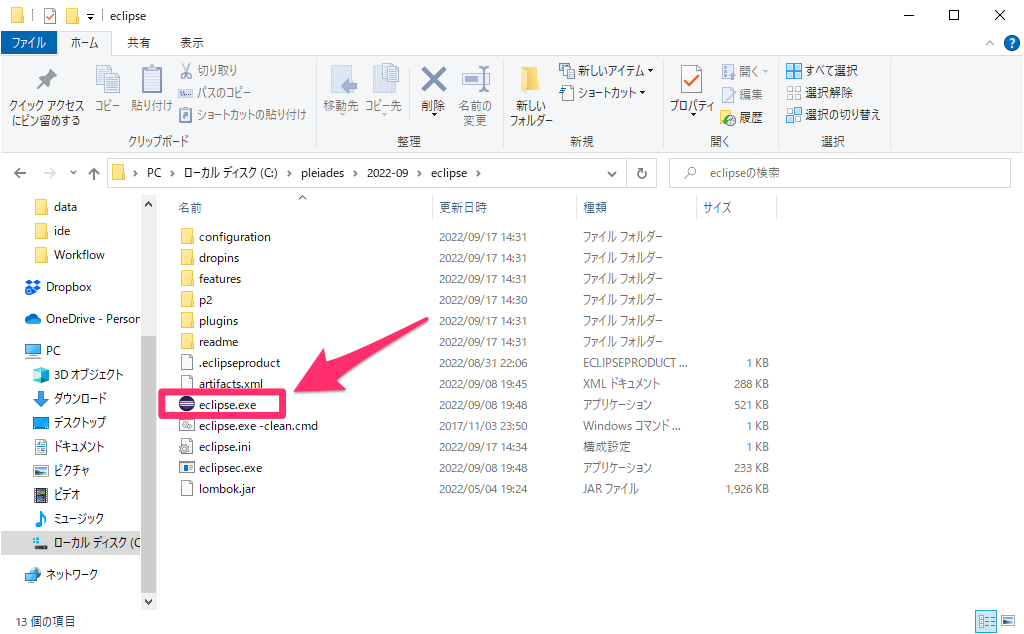Collapse the ribbon with the chevron
This screenshot has width=1024, height=634.
[x=990, y=43]
